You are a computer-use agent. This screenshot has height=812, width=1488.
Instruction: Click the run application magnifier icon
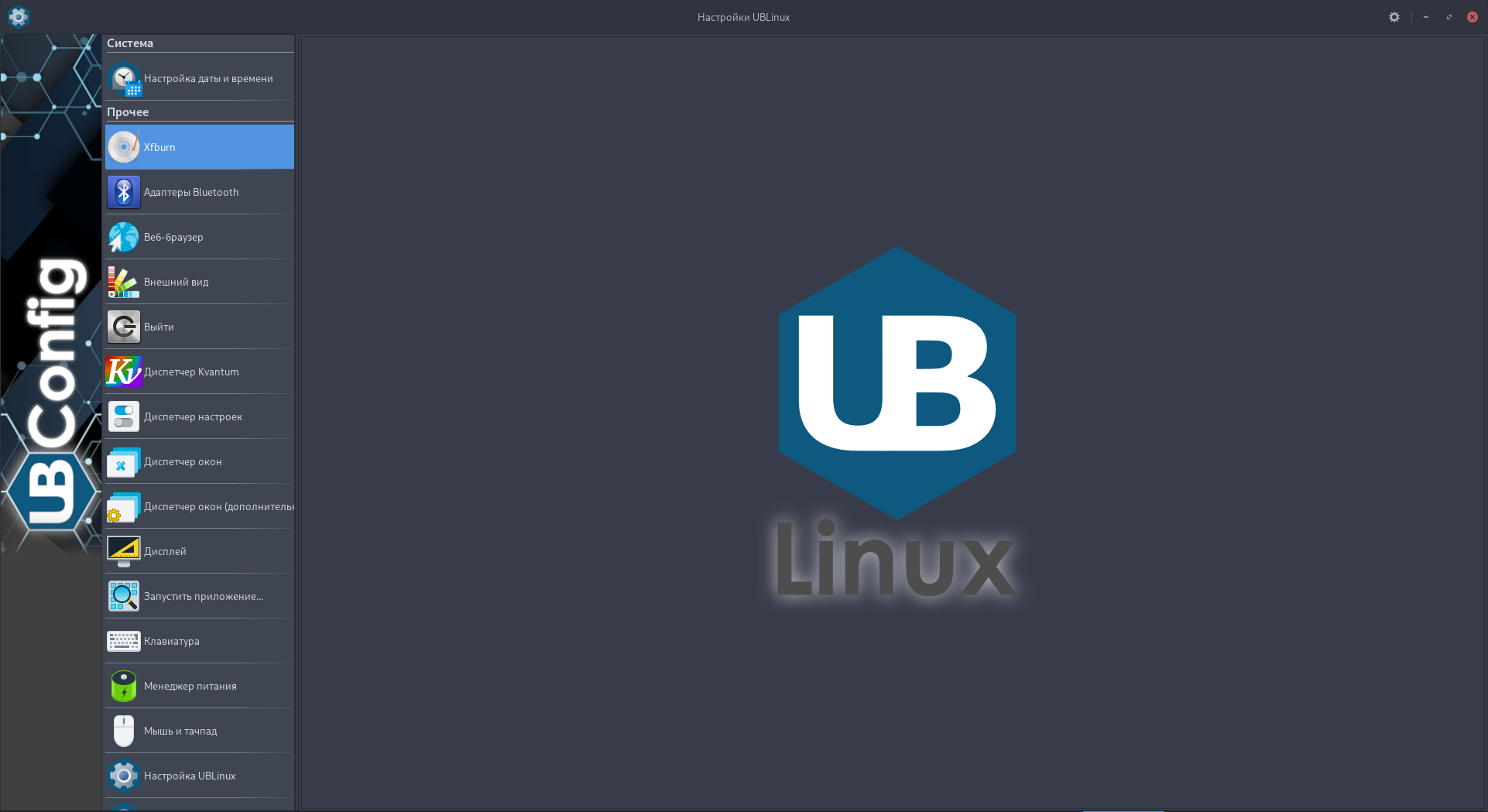click(124, 596)
